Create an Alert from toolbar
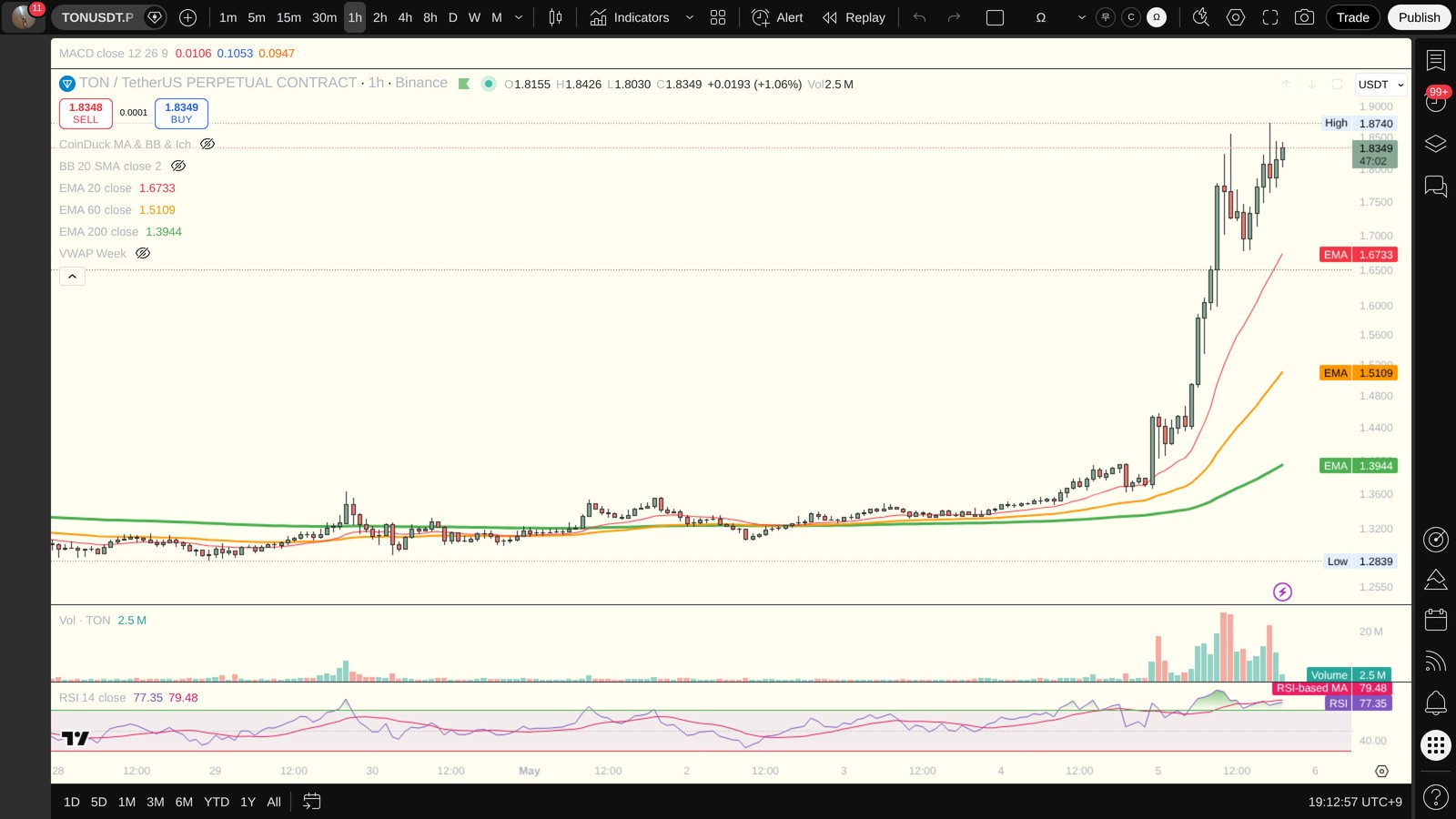Screen dimensions: 1456x819 778,17
